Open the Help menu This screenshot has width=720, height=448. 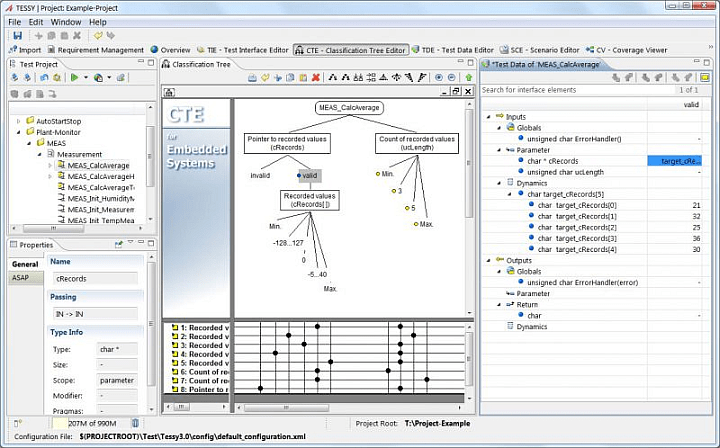[x=97, y=21]
